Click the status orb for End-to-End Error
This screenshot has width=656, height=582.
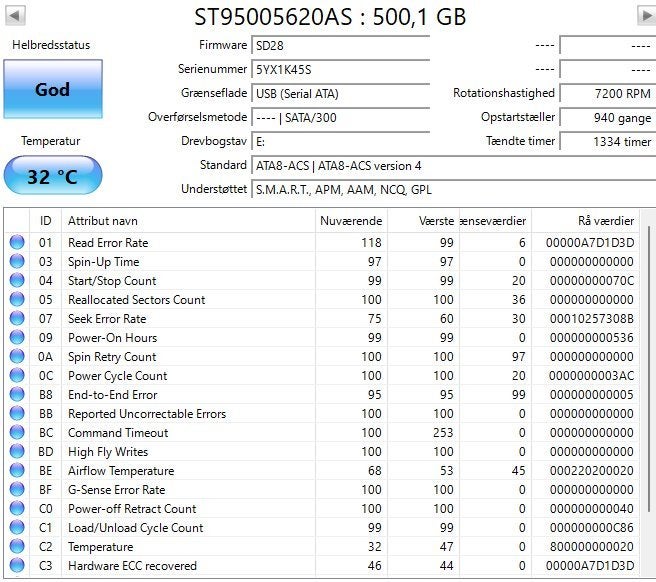pyautogui.click(x=17, y=394)
